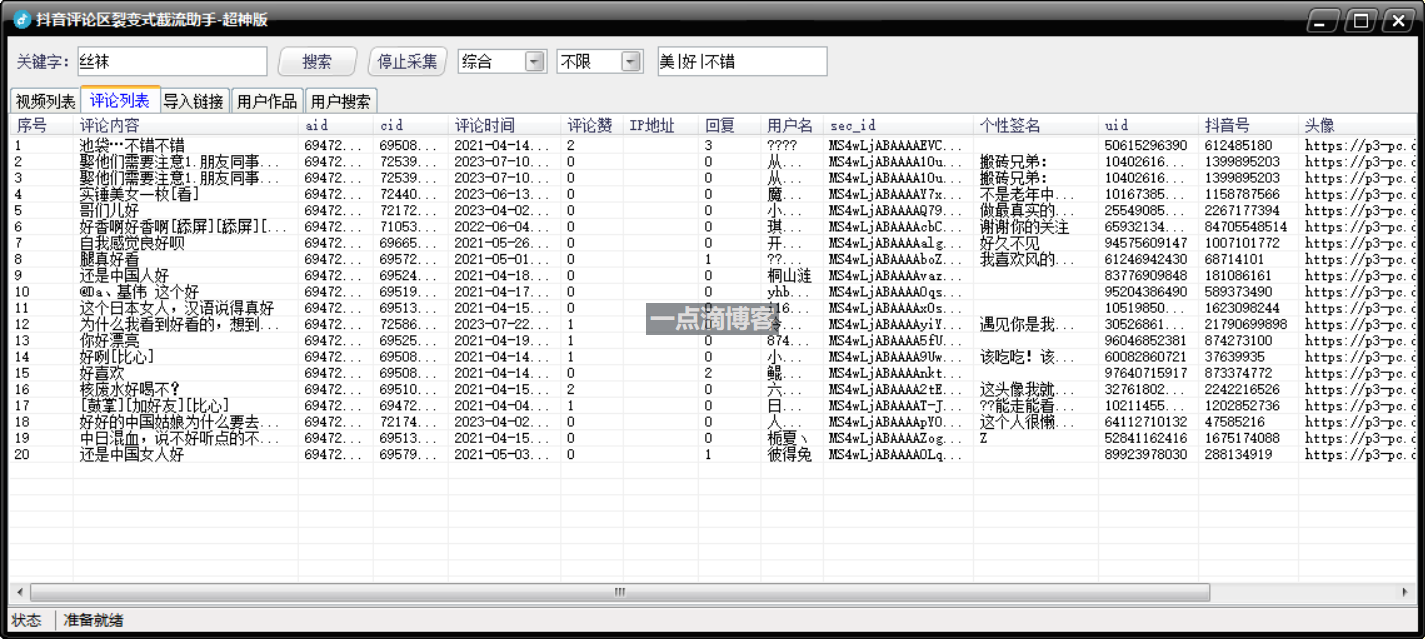Click the horizontal scrollbar thumb
This screenshot has height=639, width=1425.
coord(620,592)
